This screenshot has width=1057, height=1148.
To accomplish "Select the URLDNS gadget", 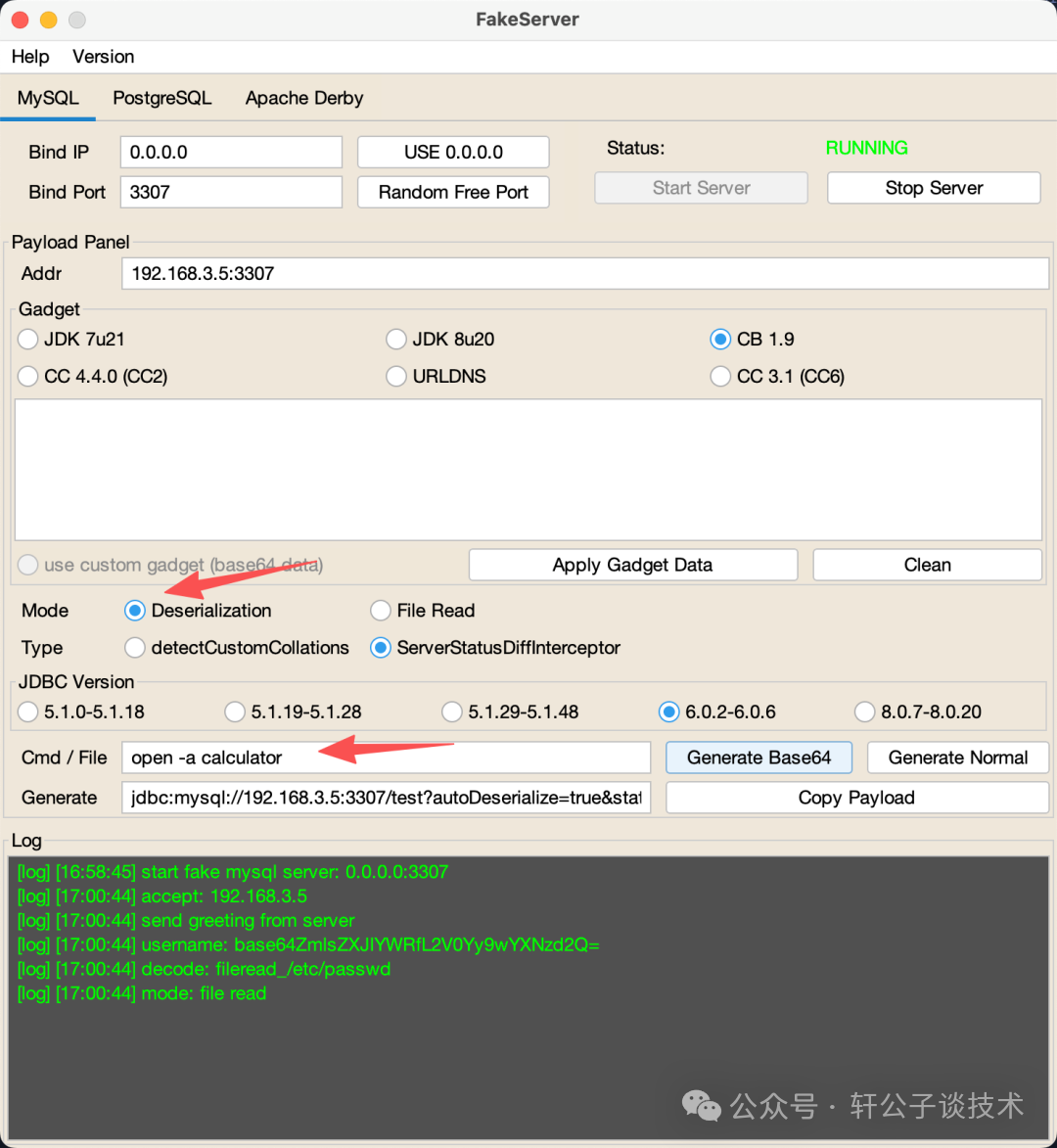I will [437, 377].
